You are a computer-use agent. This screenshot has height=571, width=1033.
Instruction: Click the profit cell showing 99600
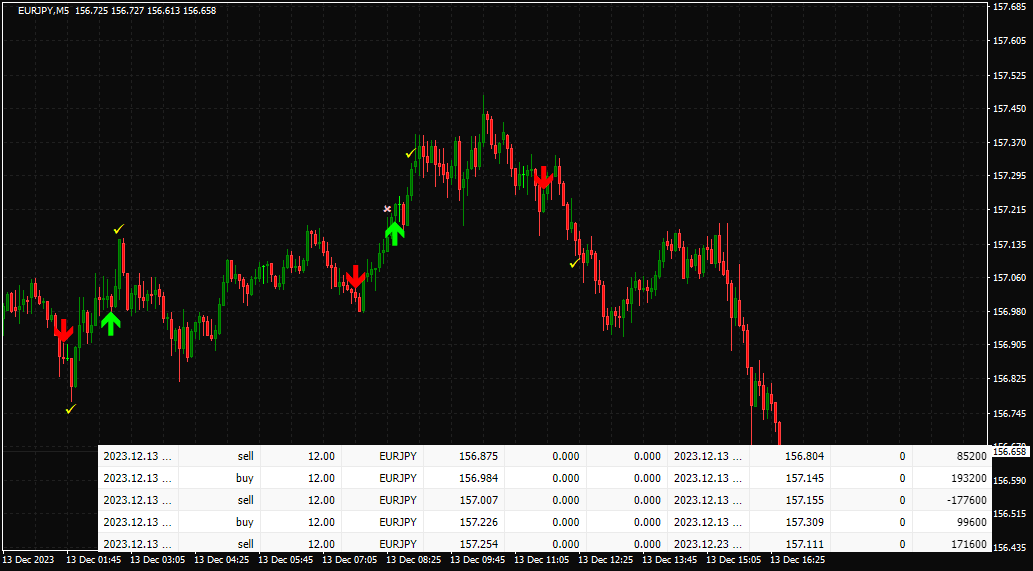(x=953, y=522)
